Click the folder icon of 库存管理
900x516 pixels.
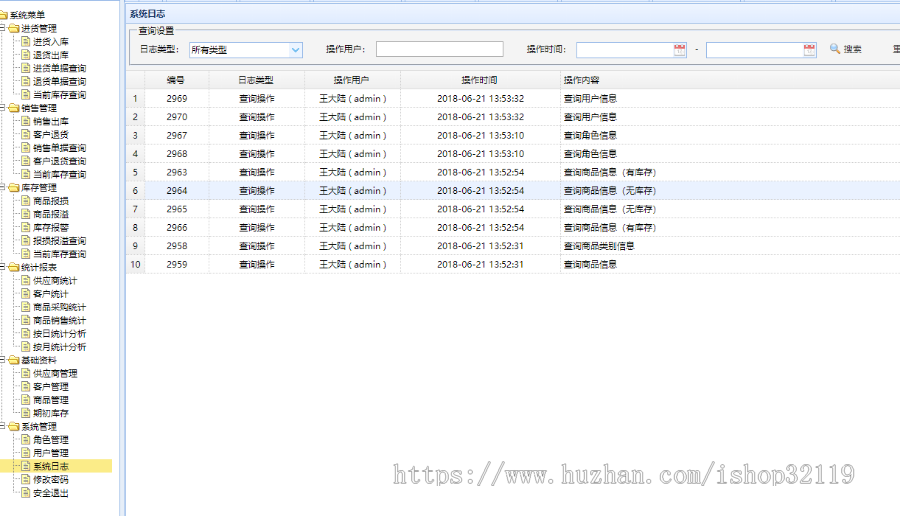click(14, 188)
